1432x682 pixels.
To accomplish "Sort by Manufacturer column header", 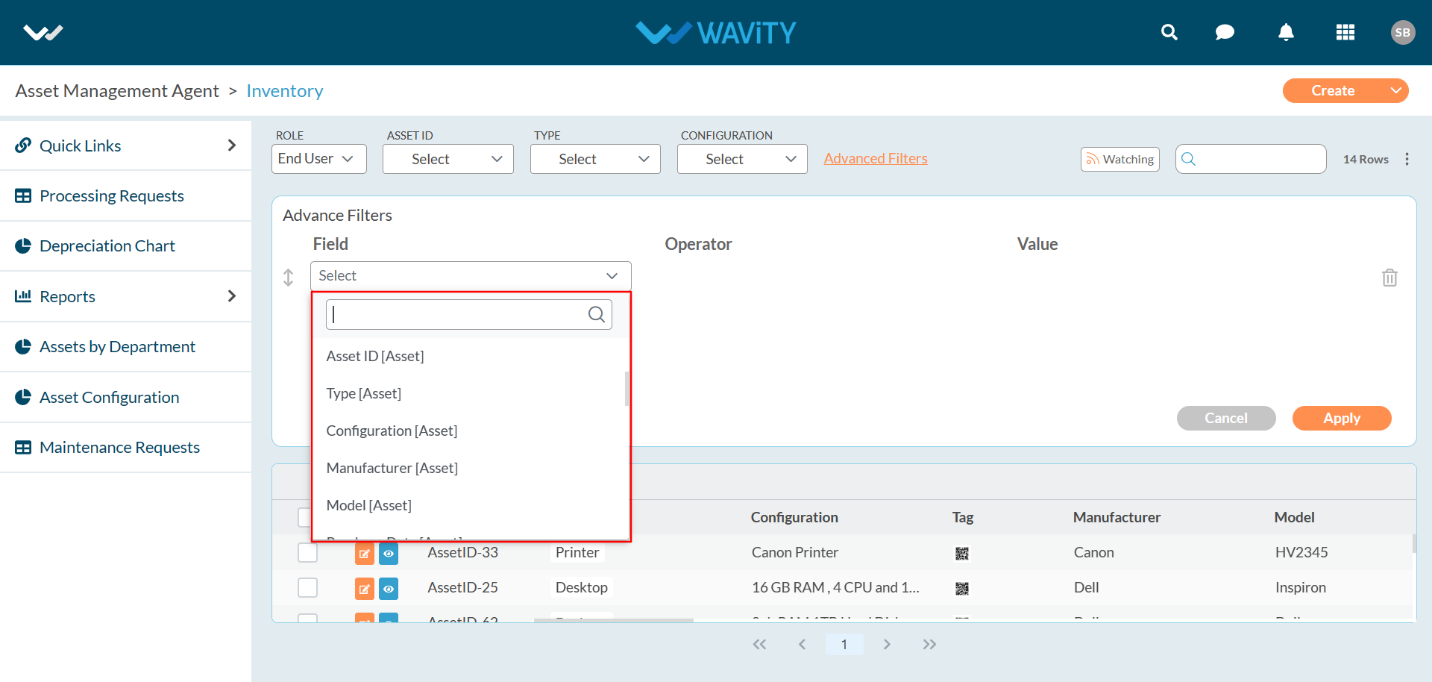I will (1117, 517).
